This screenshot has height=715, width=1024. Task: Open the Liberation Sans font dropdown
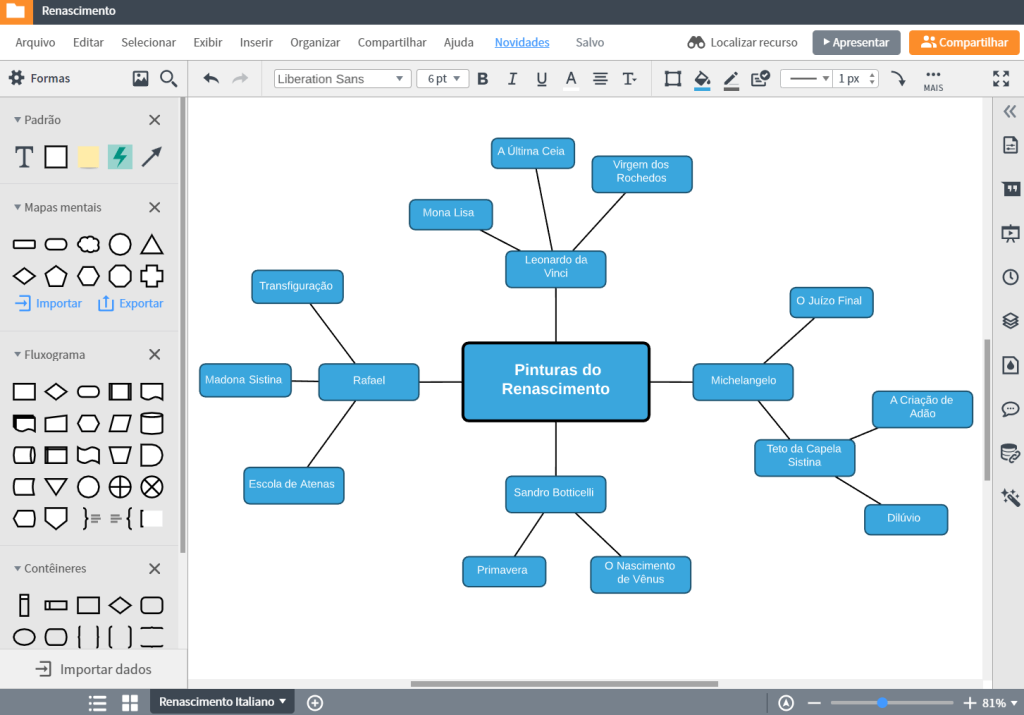coord(342,79)
